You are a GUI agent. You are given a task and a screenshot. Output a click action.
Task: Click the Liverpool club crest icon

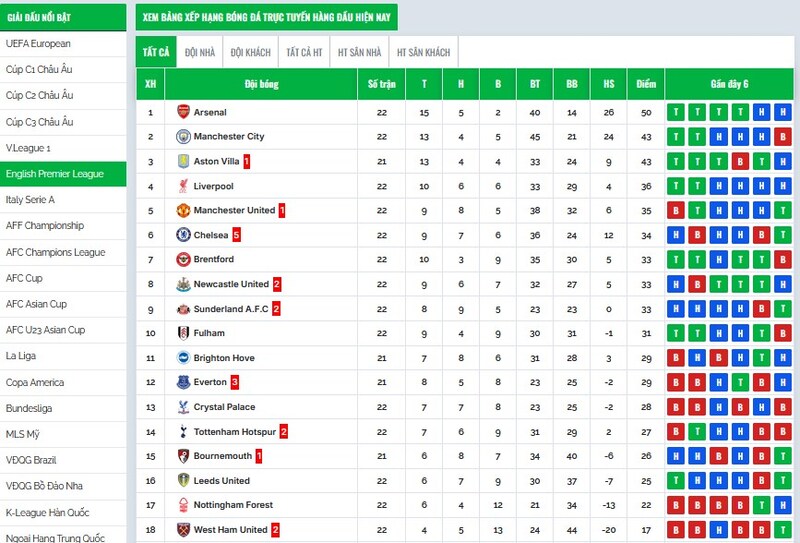click(x=183, y=186)
